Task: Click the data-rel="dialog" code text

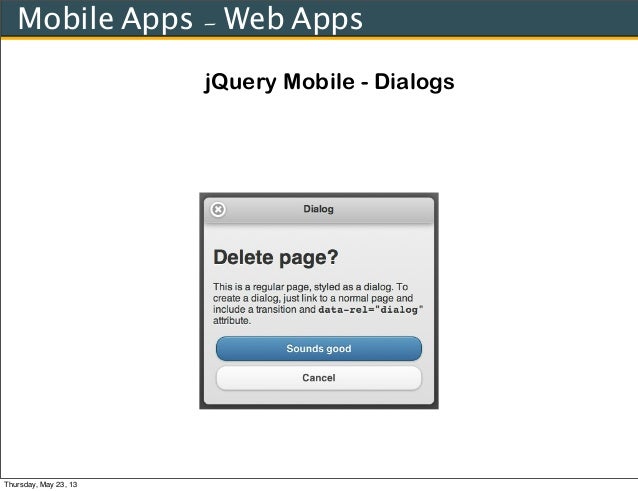Action: tap(371, 310)
